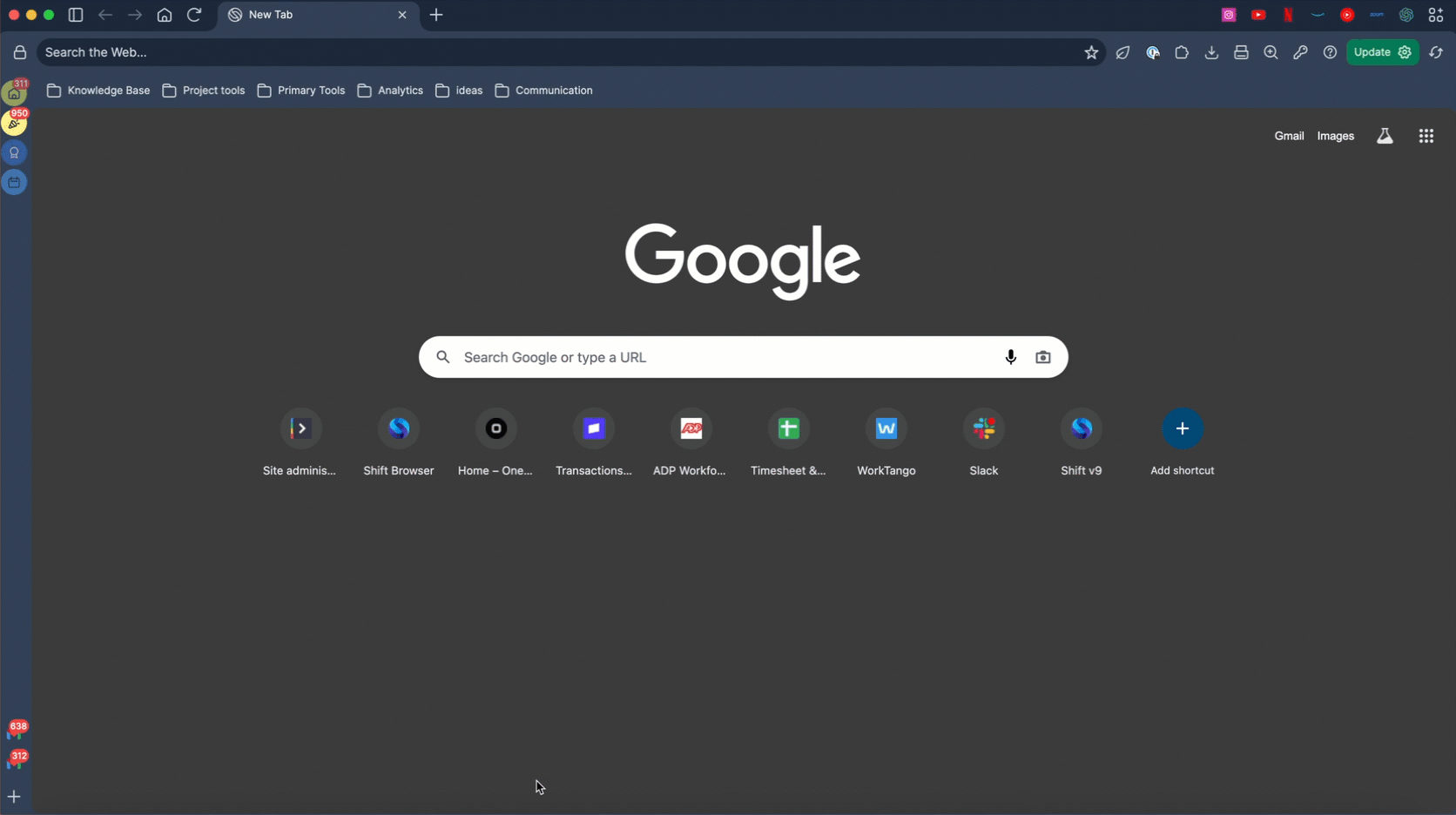Reload the current page

194,15
